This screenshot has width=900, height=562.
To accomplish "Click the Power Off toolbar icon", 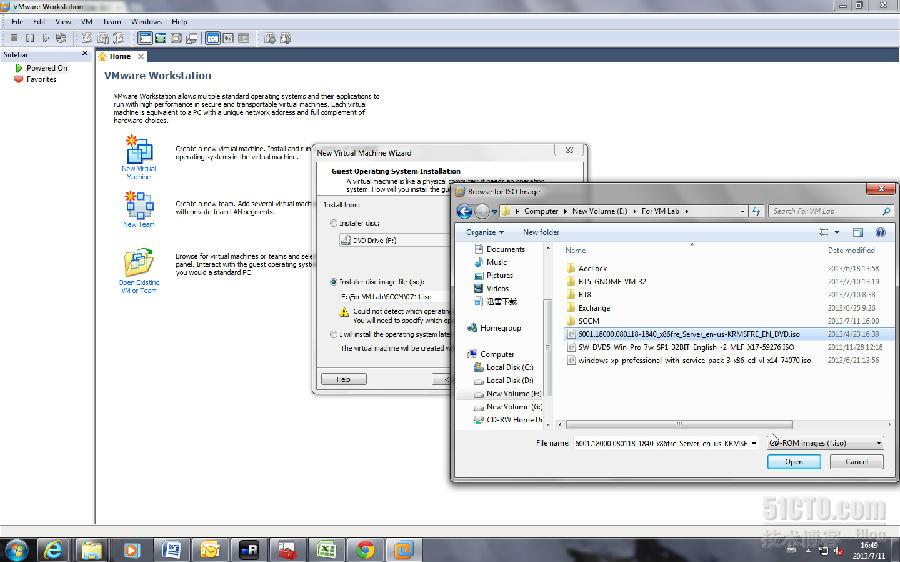I will point(14,38).
